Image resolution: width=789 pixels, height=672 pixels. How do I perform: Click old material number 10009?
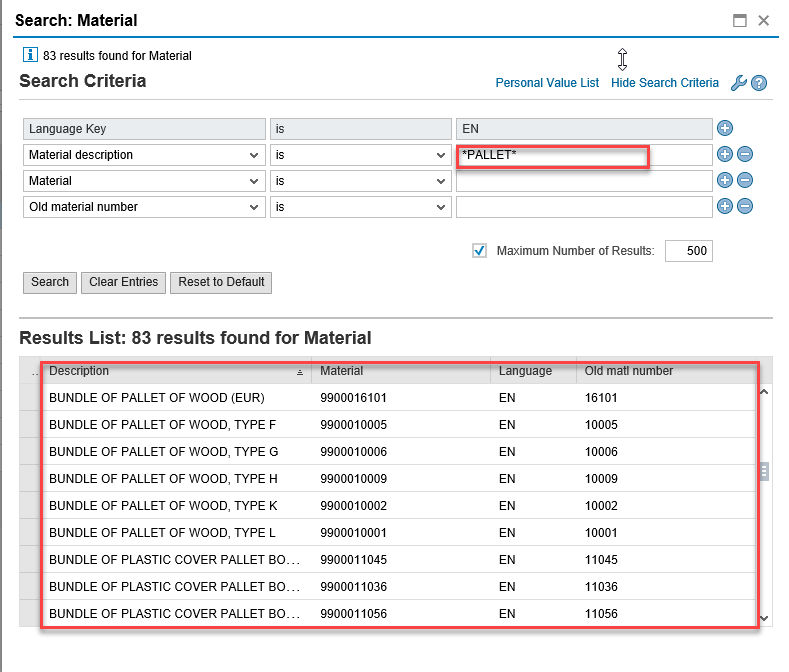click(601, 479)
